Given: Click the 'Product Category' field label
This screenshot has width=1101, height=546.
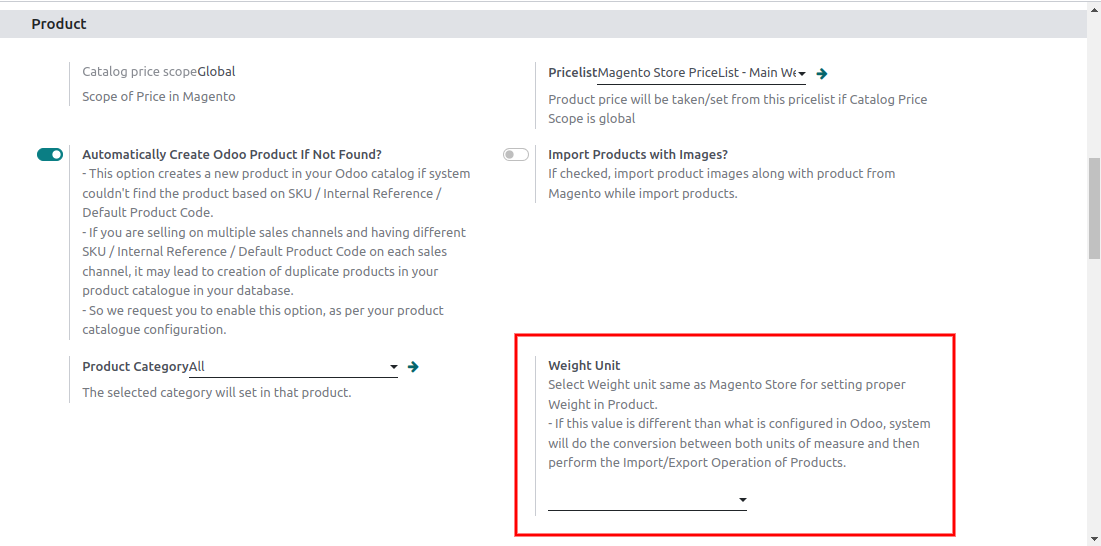Looking at the screenshot, I should (135, 367).
